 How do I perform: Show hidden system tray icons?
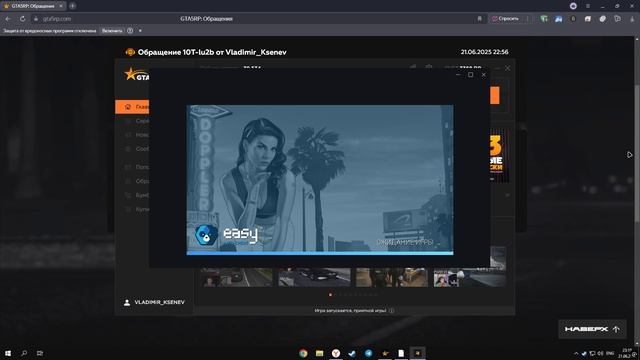tap(576, 353)
